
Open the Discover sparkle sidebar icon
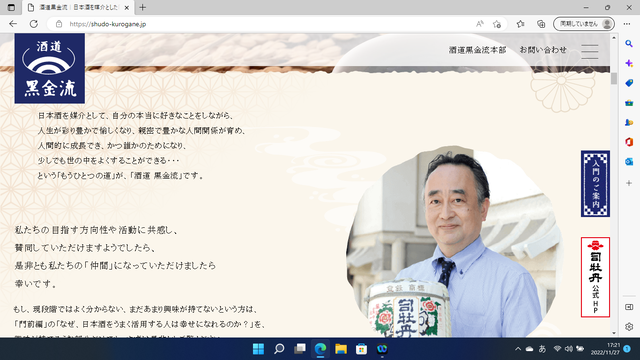(x=629, y=63)
